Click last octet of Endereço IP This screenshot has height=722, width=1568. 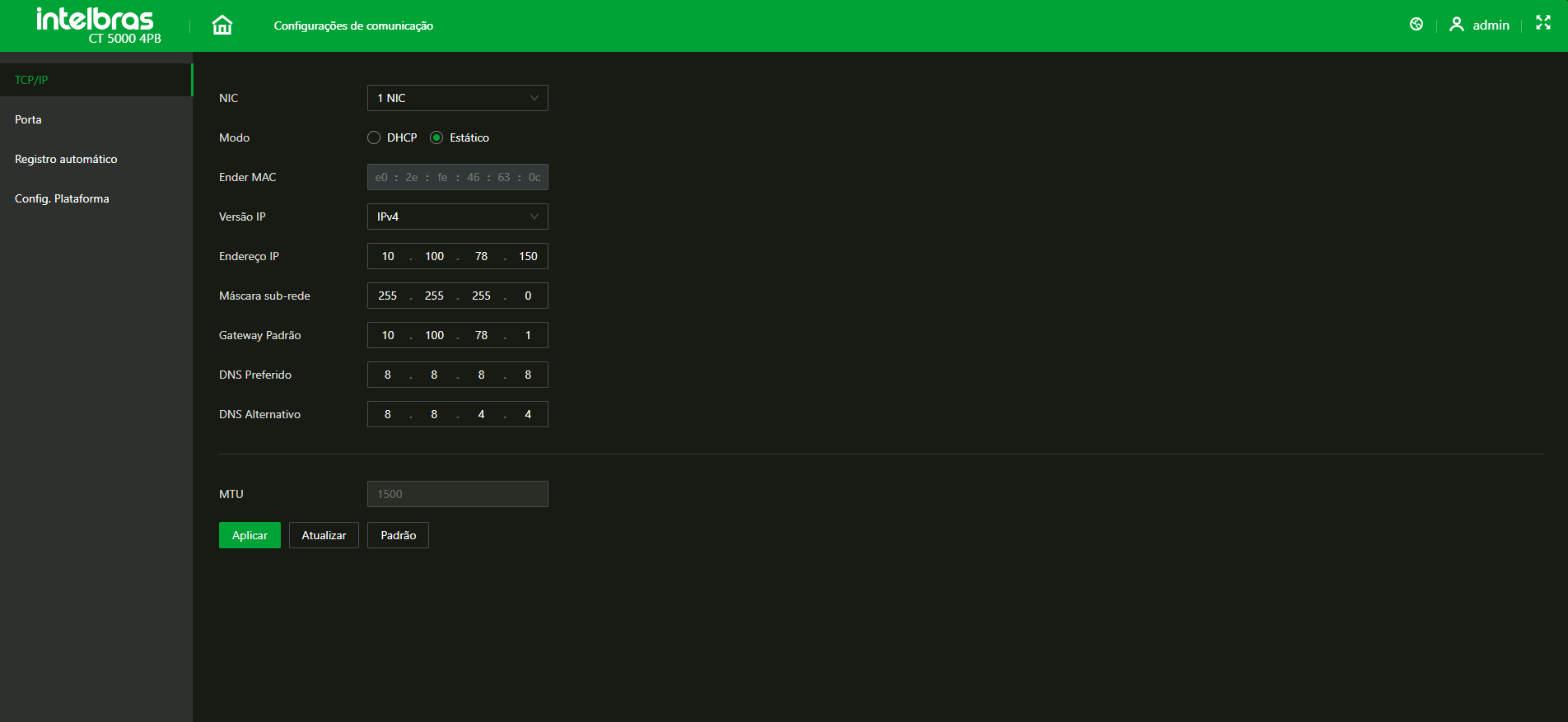click(528, 256)
